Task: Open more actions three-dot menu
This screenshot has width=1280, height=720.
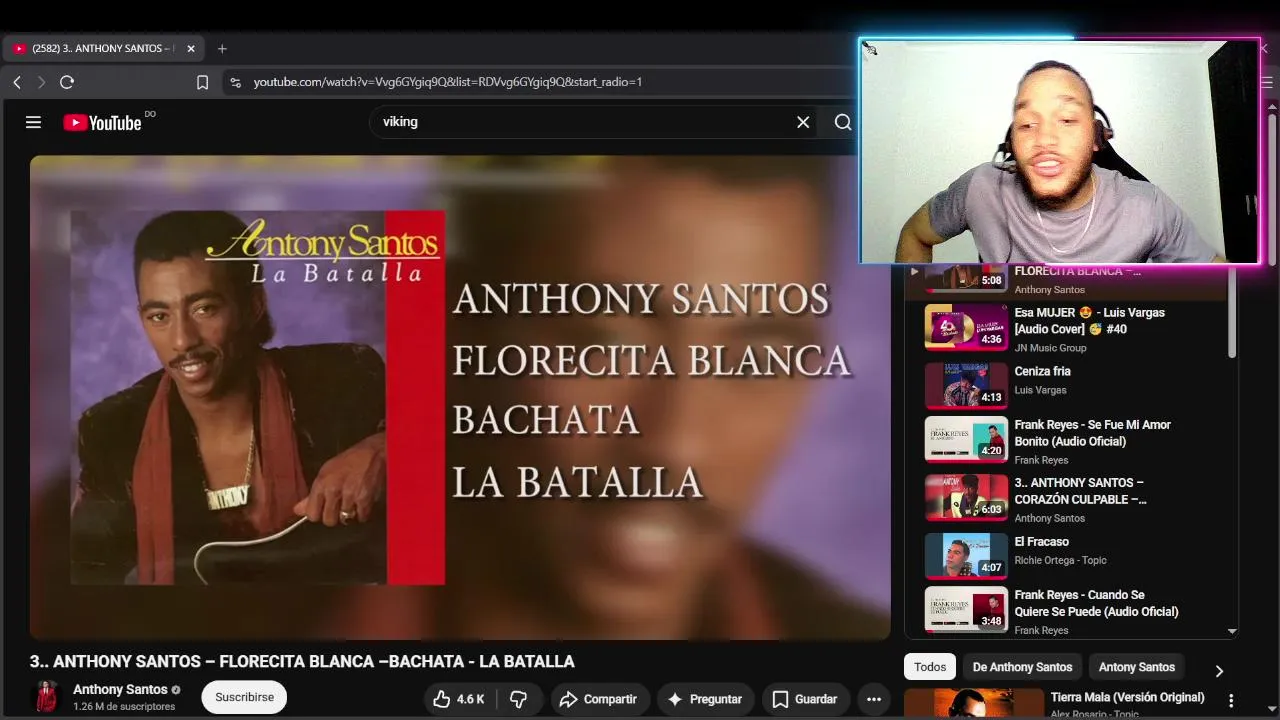Action: pos(874,699)
